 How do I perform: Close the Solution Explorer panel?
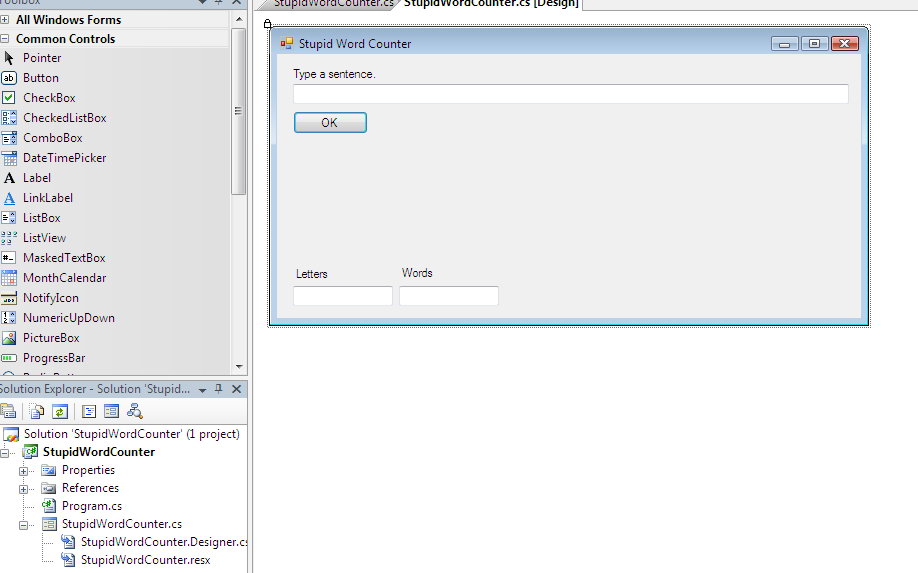tap(237, 389)
